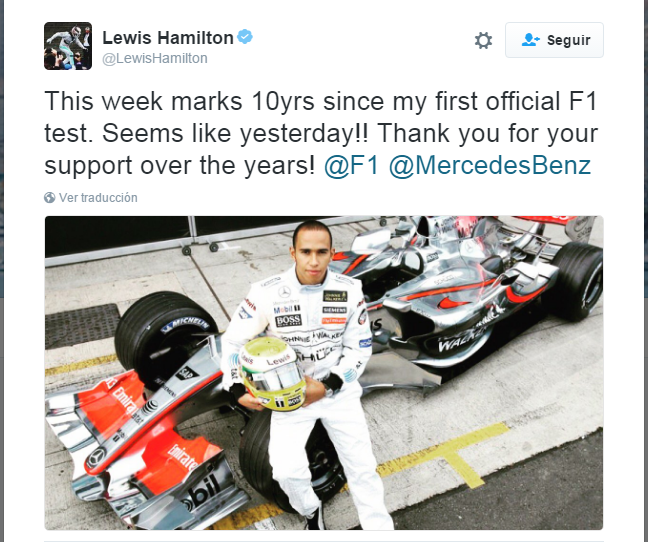Viewport: 648px width, 542px height.
Task: Open the @LewisHamilton handle link
Action: [155, 59]
